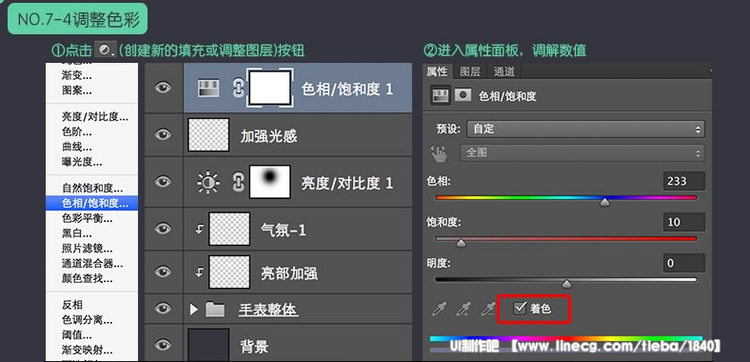Hide the 背景 layer
This screenshot has height=362, width=750.
click(x=163, y=344)
